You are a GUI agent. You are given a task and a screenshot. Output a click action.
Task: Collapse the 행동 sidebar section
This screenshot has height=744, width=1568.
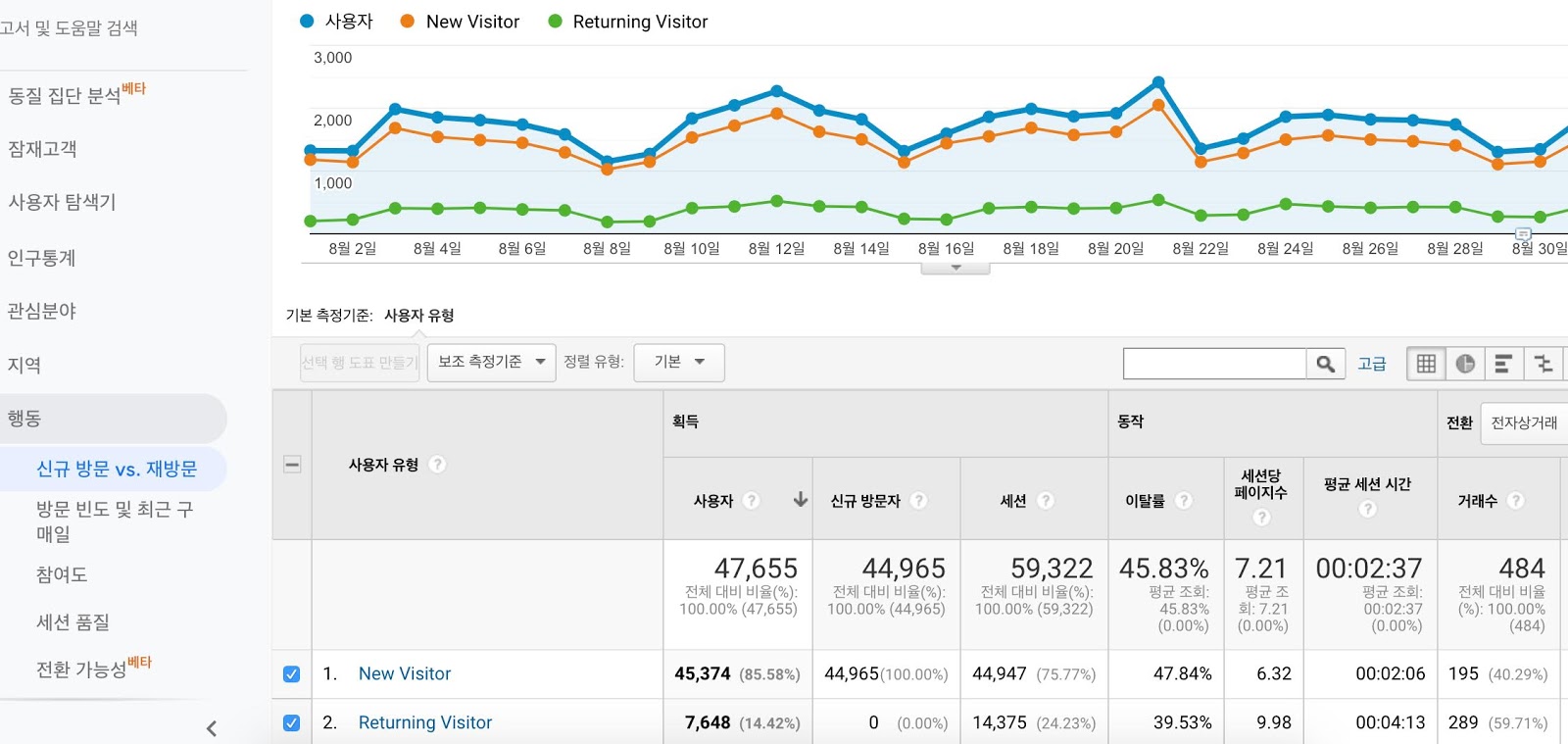pos(113,419)
